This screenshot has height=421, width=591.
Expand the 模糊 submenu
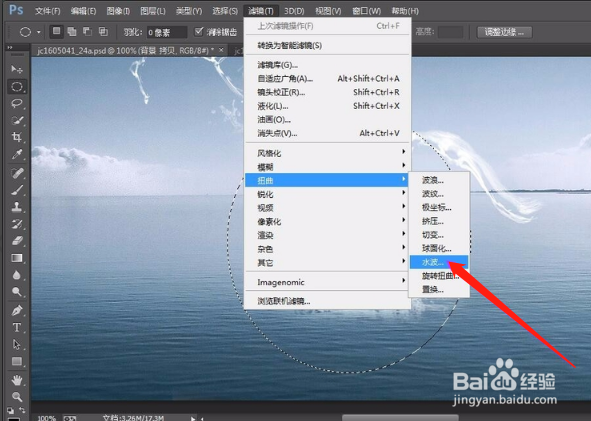coord(327,167)
